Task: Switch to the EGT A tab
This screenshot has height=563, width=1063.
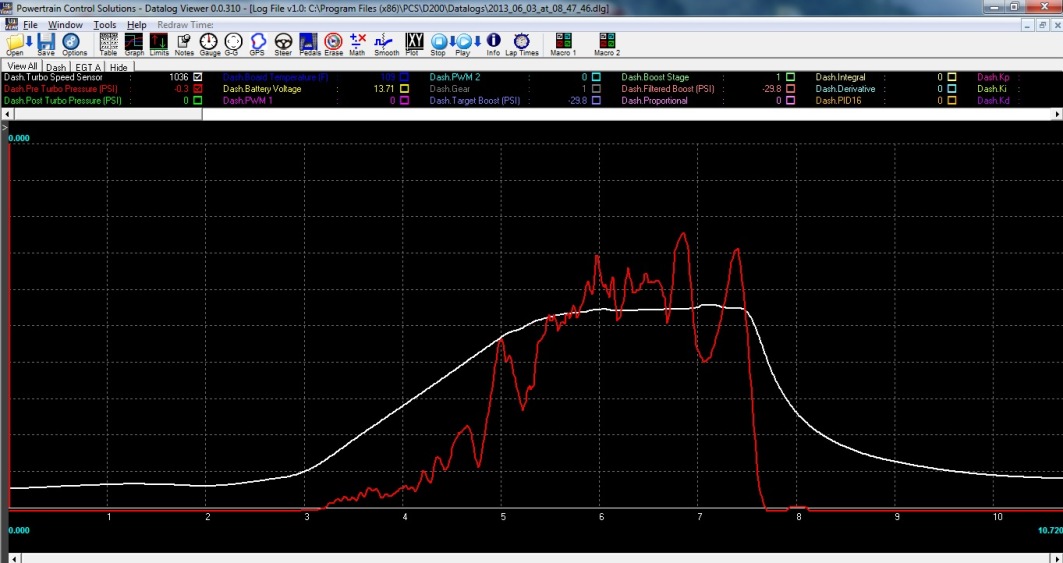Action: [87, 67]
